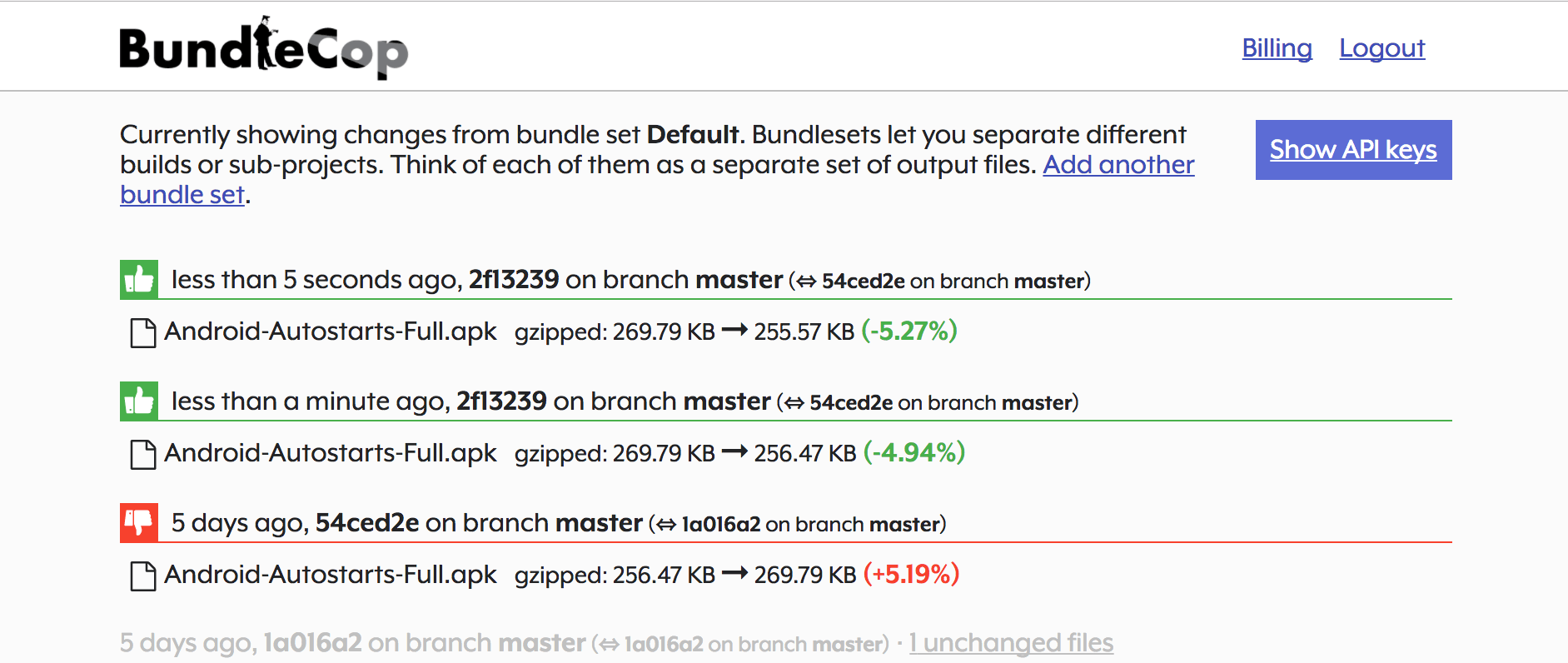Click the bold bundle set name Default

pyautogui.click(x=693, y=134)
